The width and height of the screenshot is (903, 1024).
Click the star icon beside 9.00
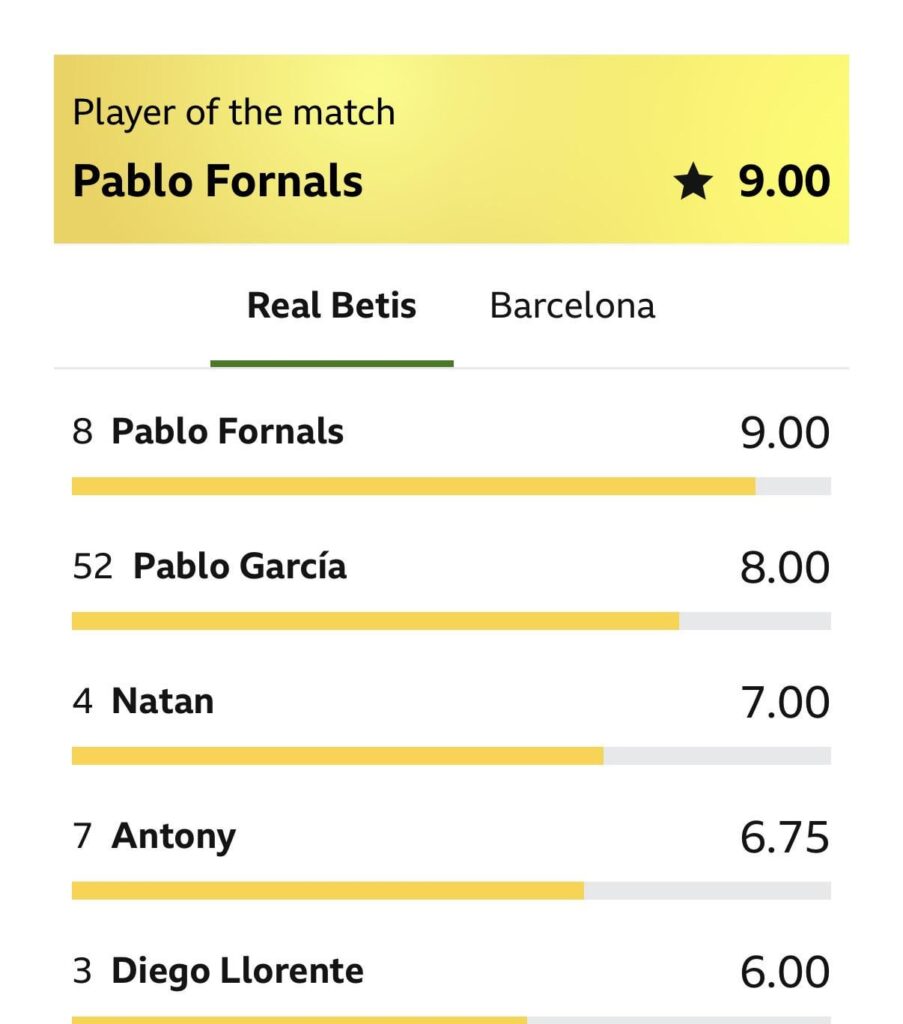point(693,183)
